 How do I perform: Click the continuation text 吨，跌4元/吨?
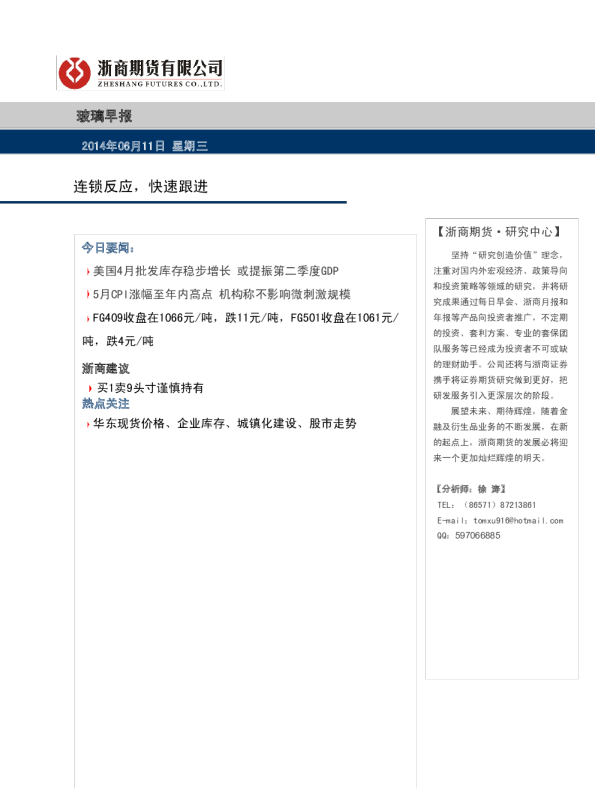(118, 341)
